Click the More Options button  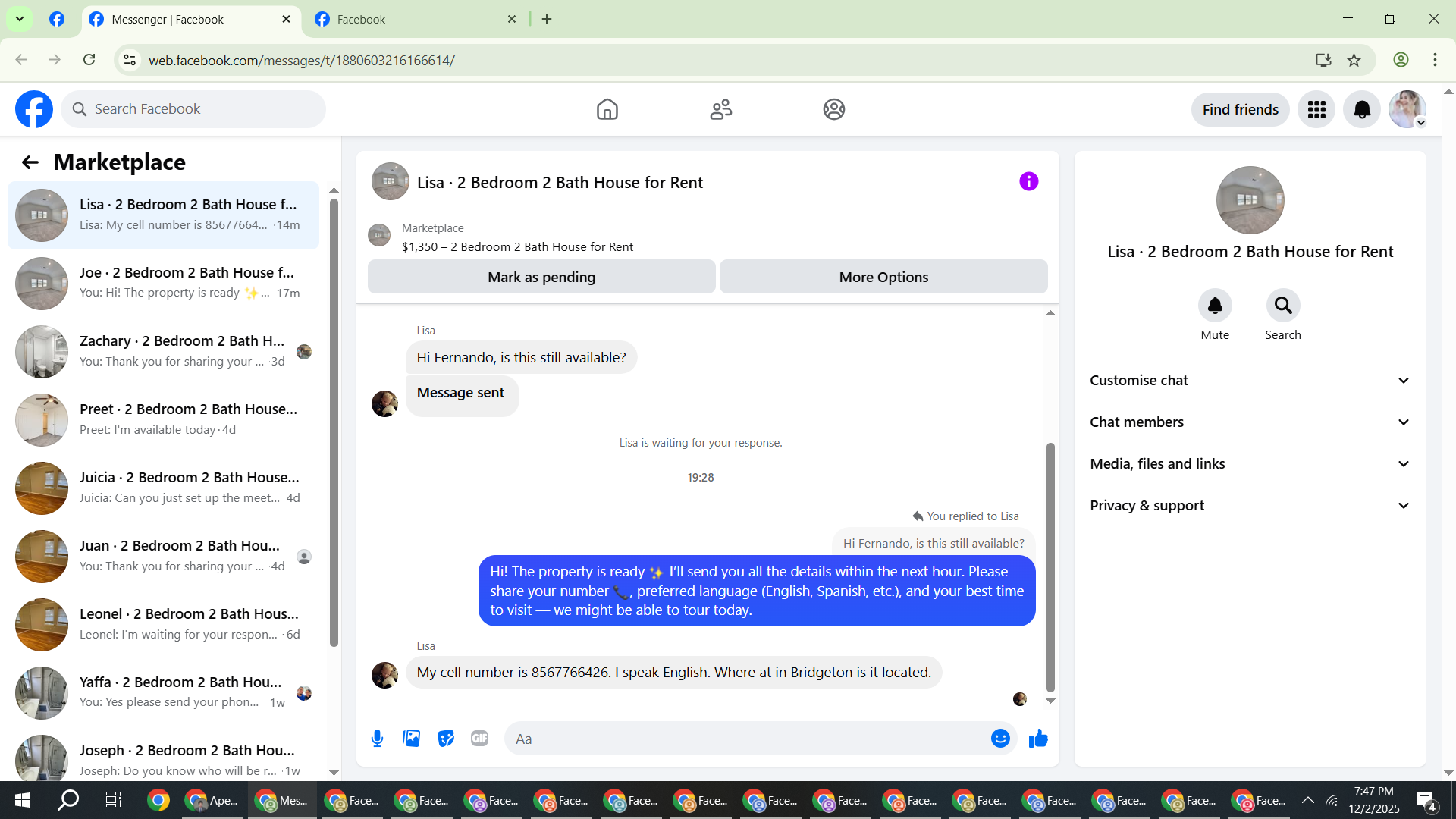tap(883, 277)
